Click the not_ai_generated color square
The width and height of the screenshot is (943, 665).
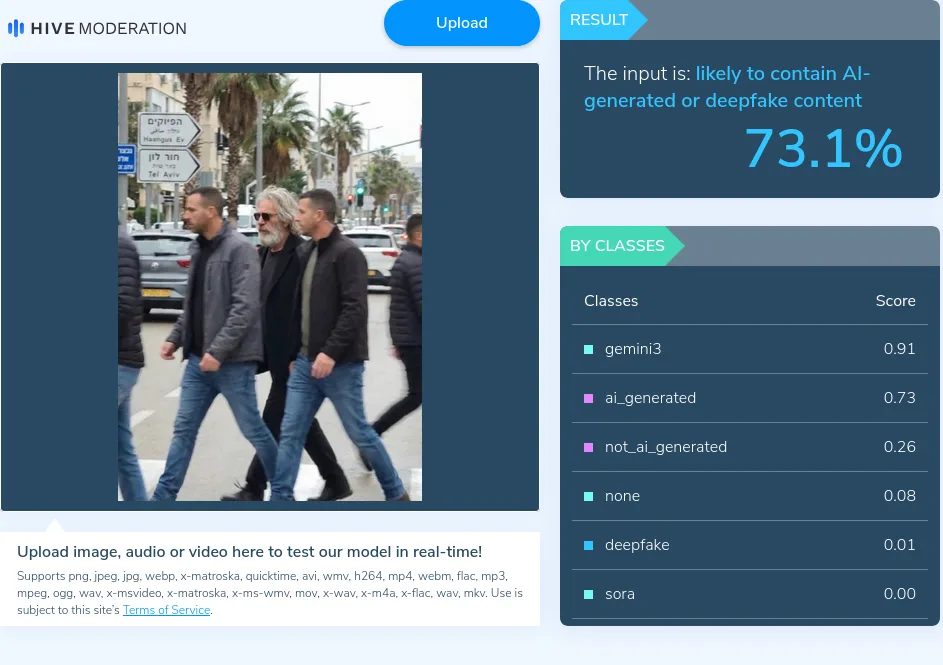click(589, 447)
